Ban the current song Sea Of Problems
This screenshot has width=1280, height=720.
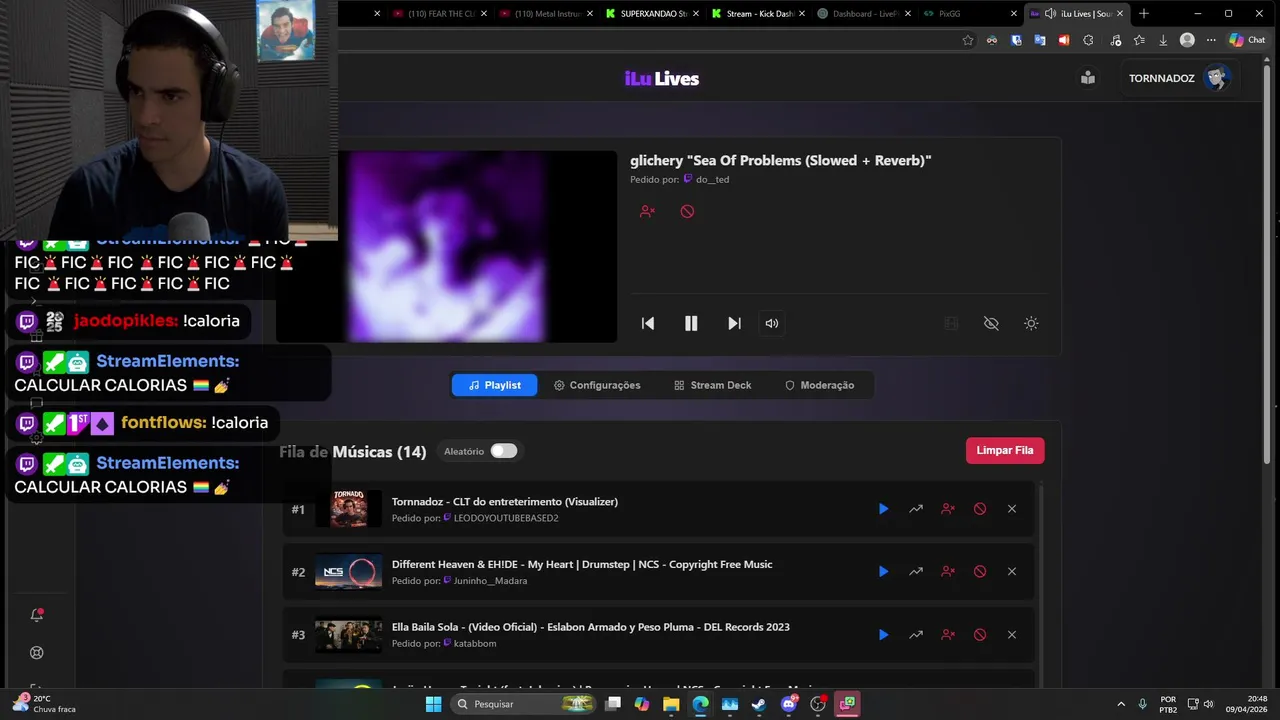click(687, 211)
